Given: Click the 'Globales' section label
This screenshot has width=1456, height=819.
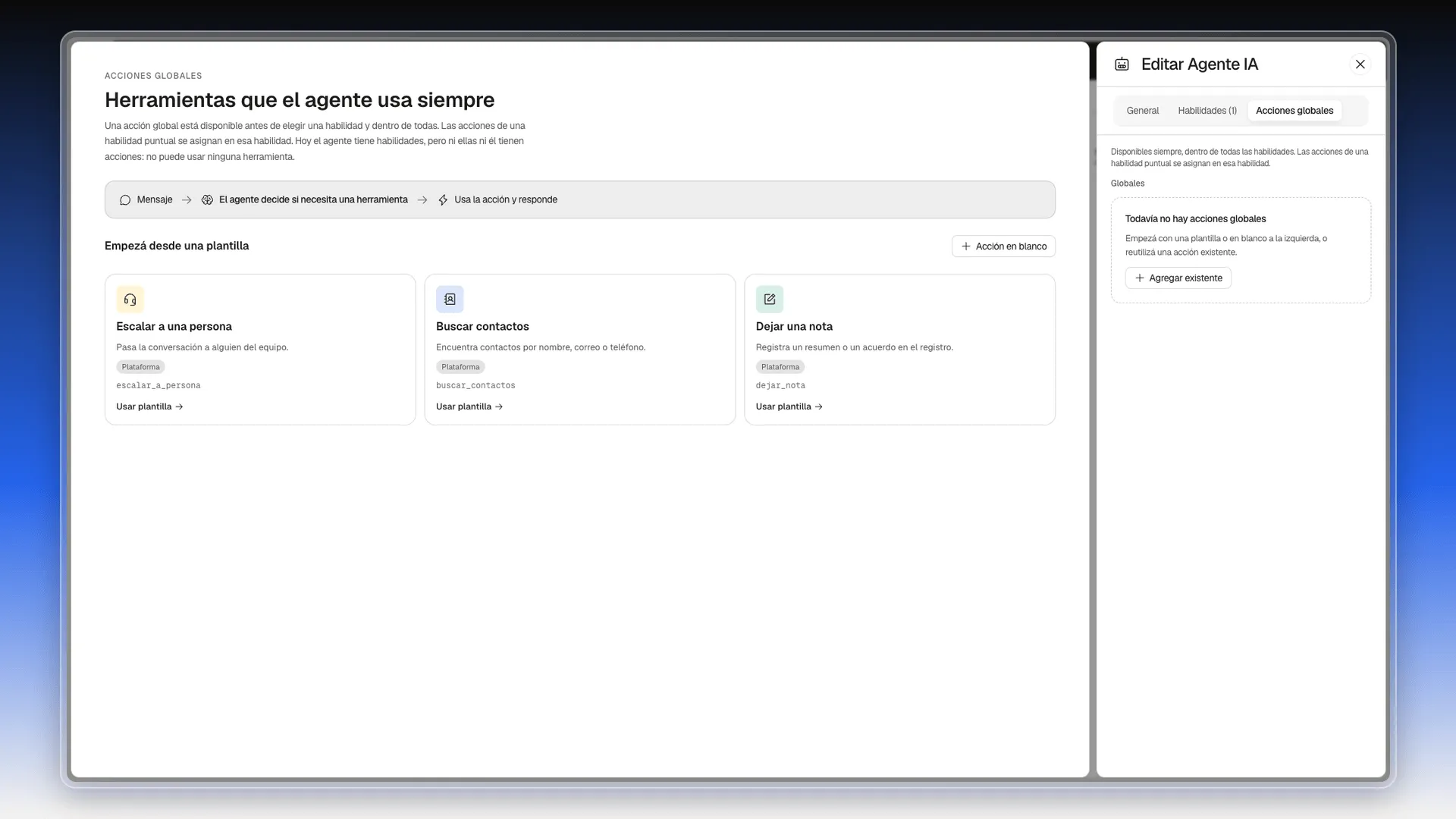Looking at the screenshot, I should pos(1128,184).
